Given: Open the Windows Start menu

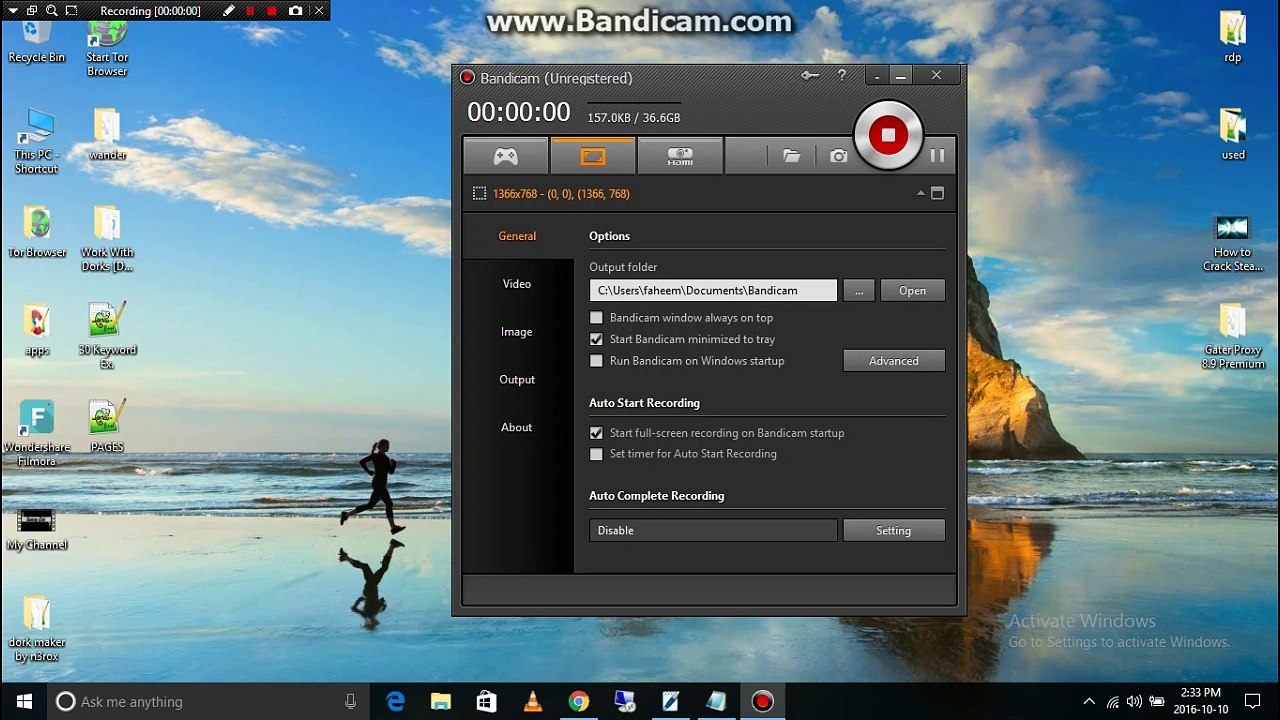Looking at the screenshot, I should pyautogui.click(x=24, y=701).
